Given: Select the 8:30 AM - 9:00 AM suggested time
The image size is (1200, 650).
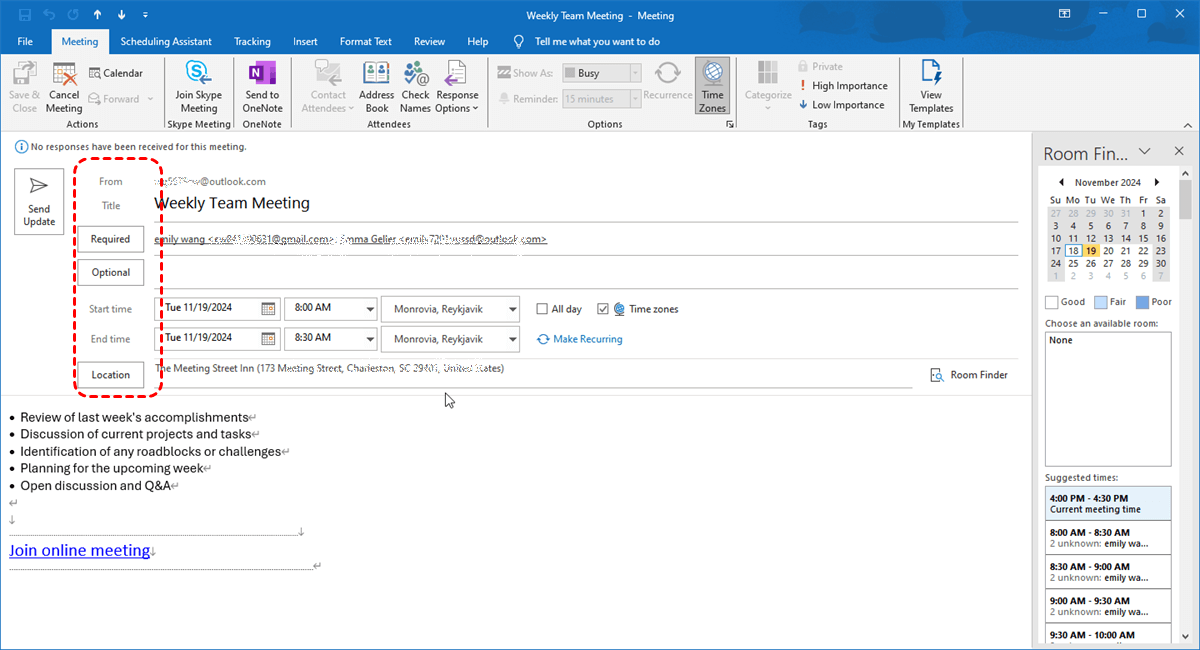Looking at the screenshot, I should (x=1107, y=571).
